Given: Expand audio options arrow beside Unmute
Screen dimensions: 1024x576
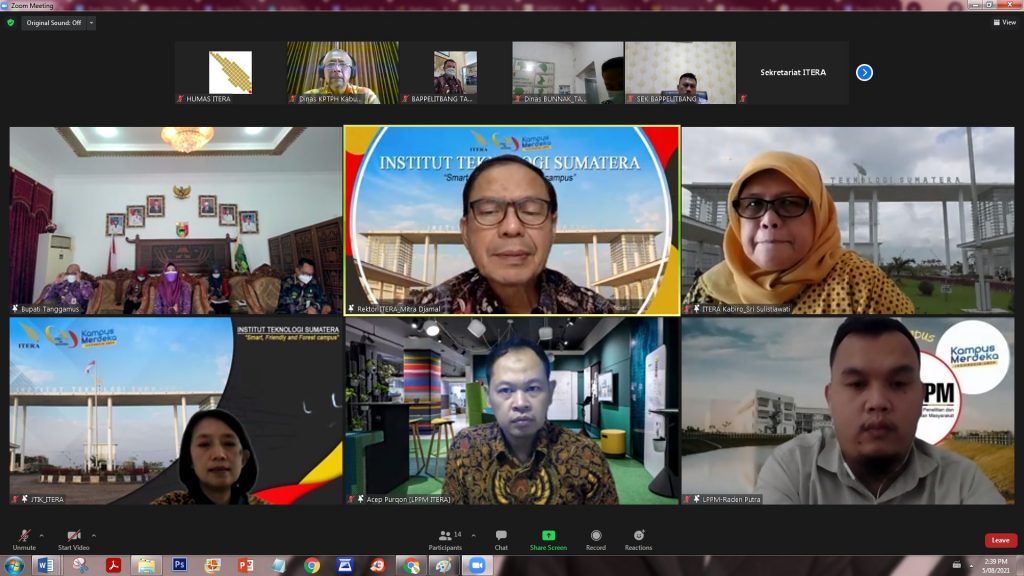Looking at the screenshot, I should point(42,536).
